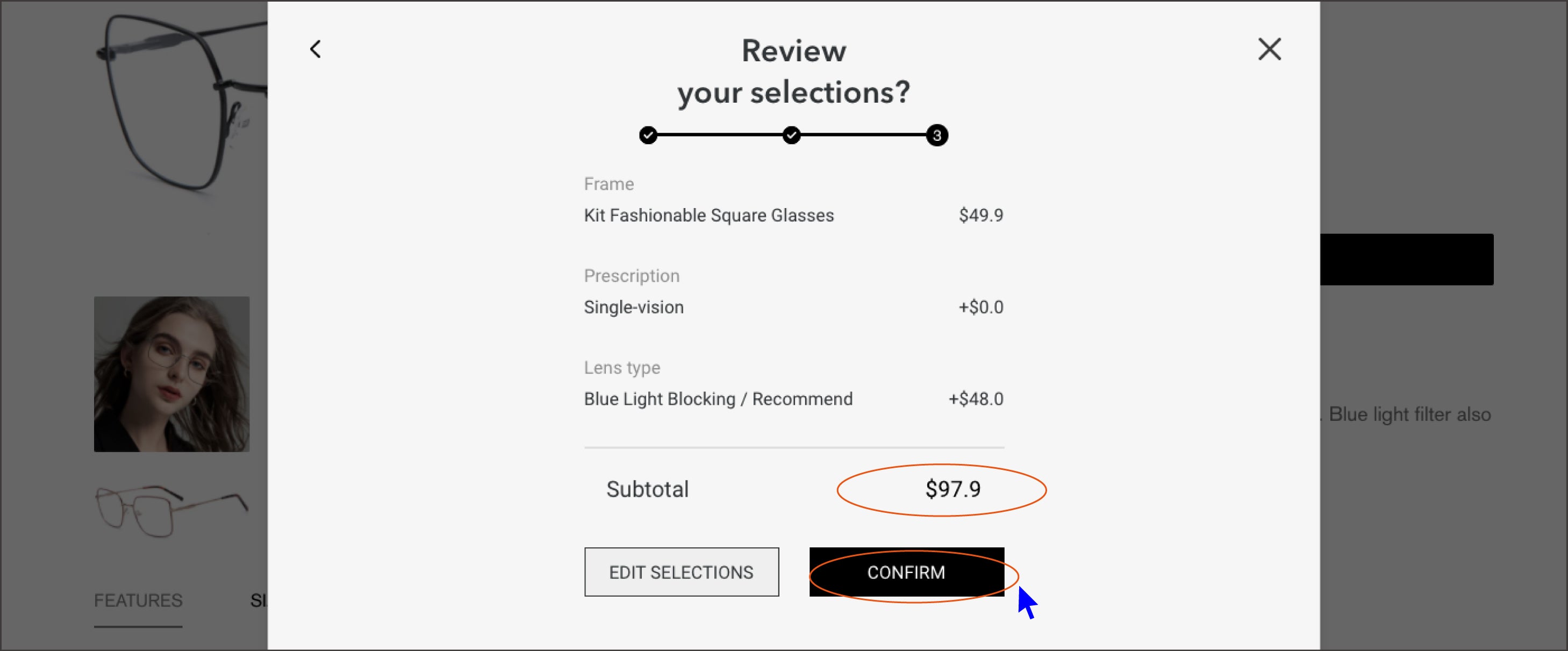Click the Single-vision prescription row
The width and height of the screenshot is (1568, 651).
point(794,307)
